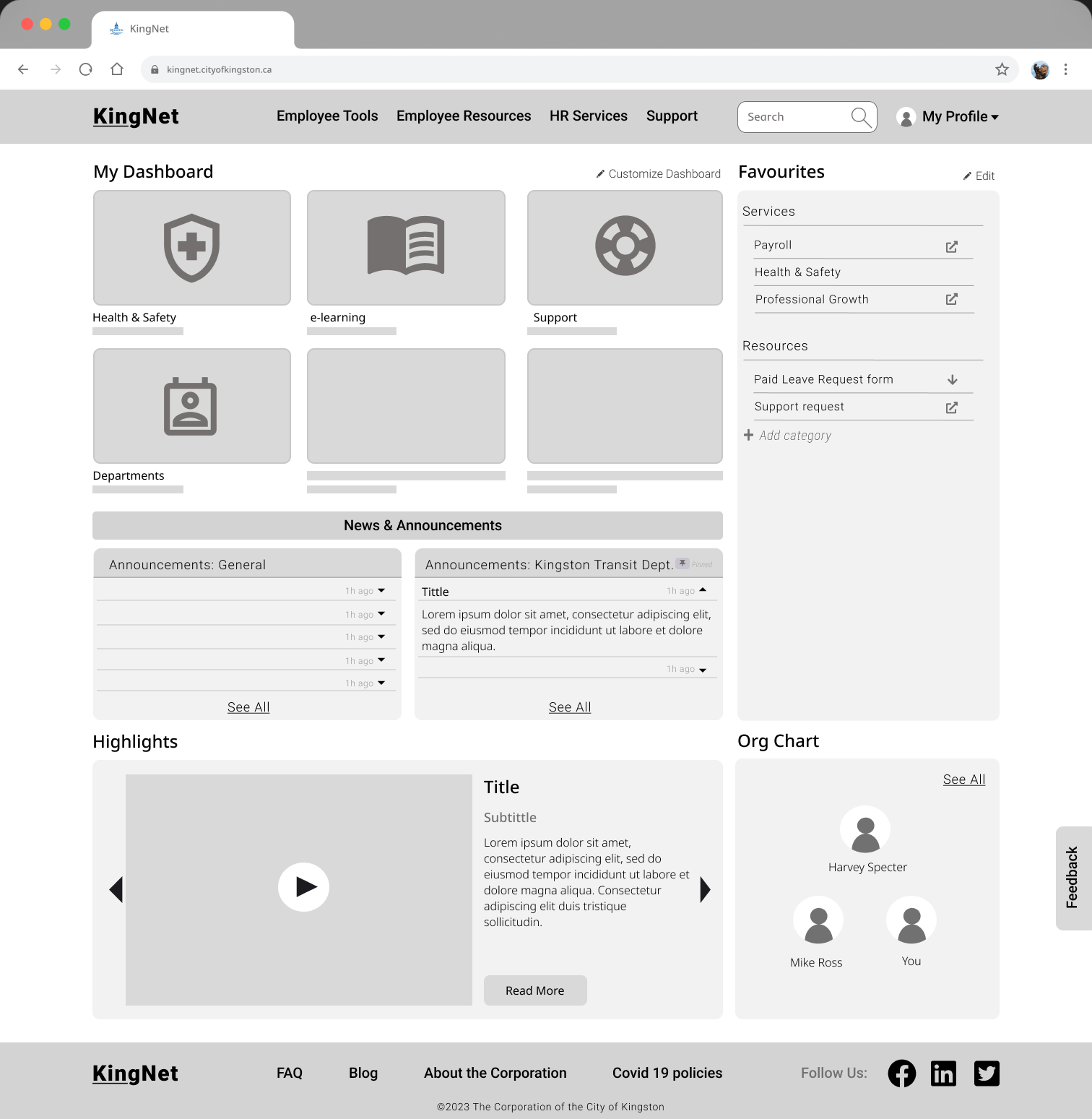Click the Read More button in Highlights
The image size is (1092, 1119).
534,990
